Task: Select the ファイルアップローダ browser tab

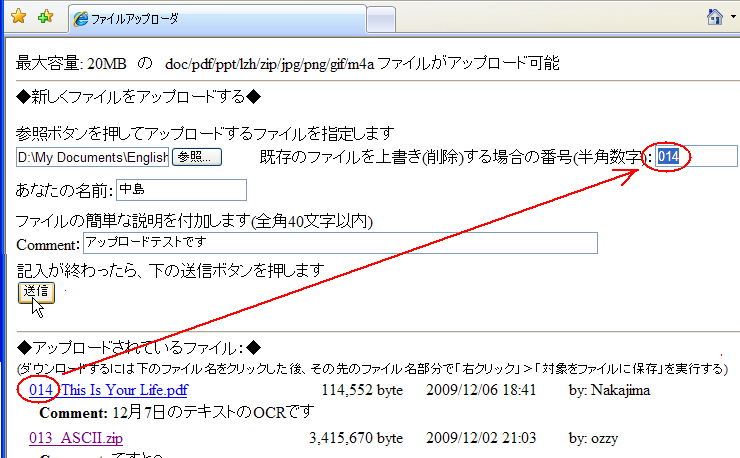Action: (214, 18)
